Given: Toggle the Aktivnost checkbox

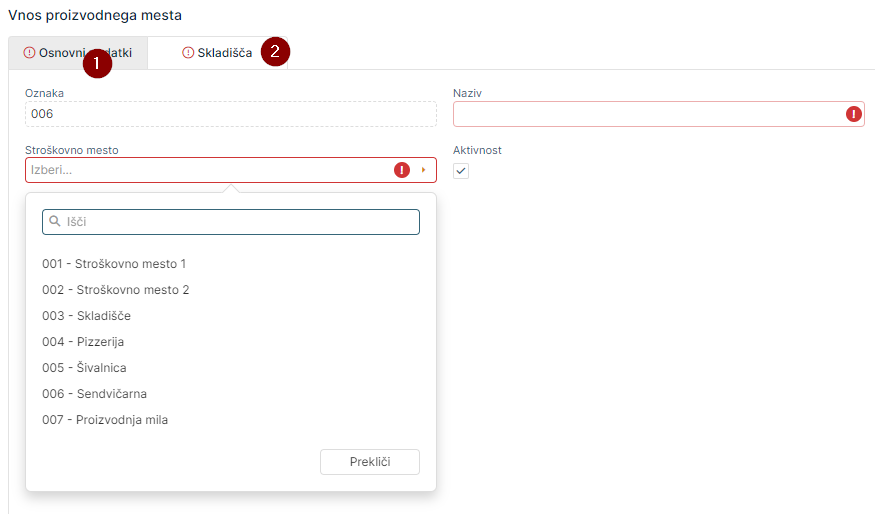Looking at the screenshot, I should tap(461, 171).
